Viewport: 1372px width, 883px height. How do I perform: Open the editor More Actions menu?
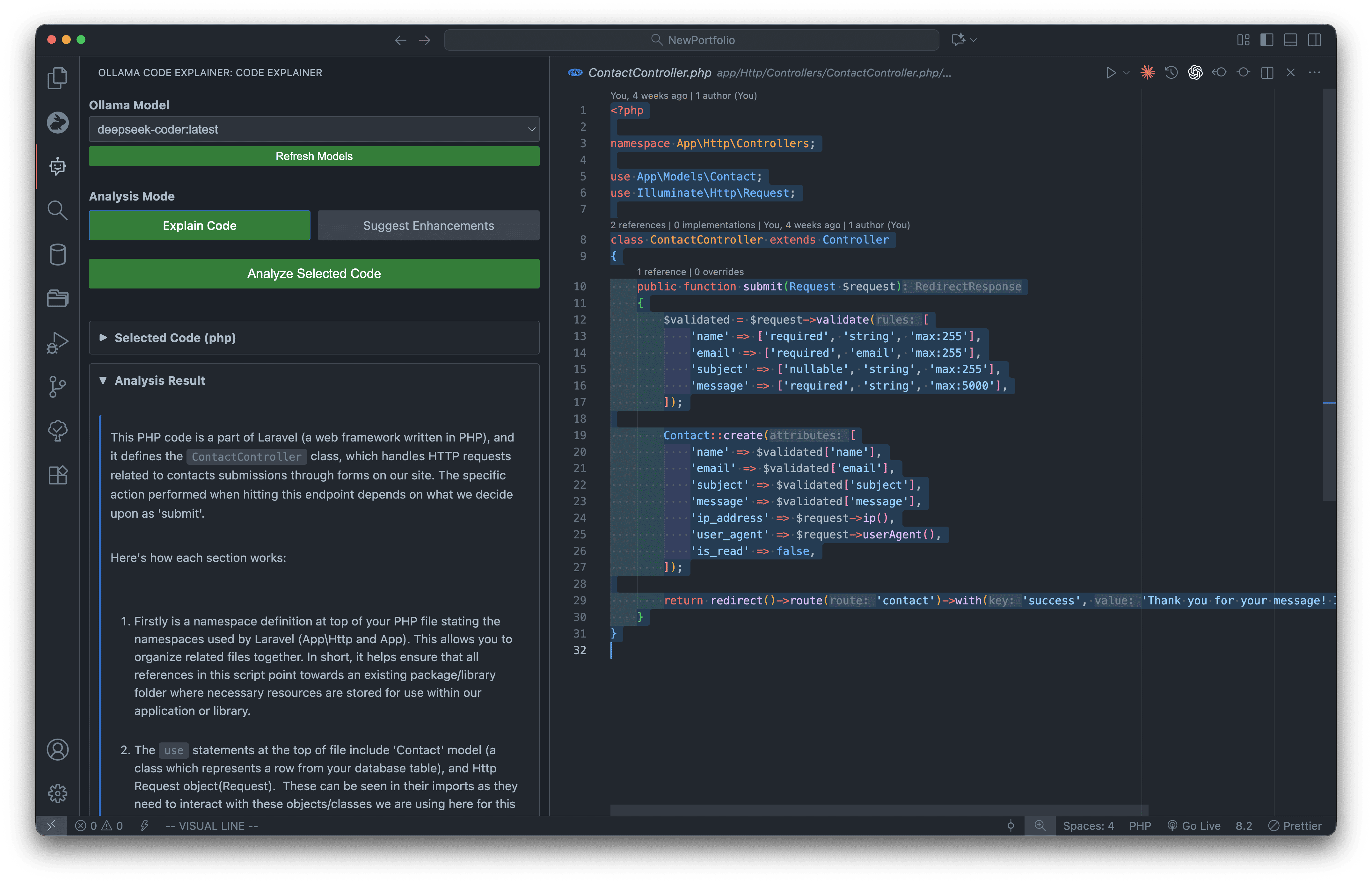[1315, 72]
